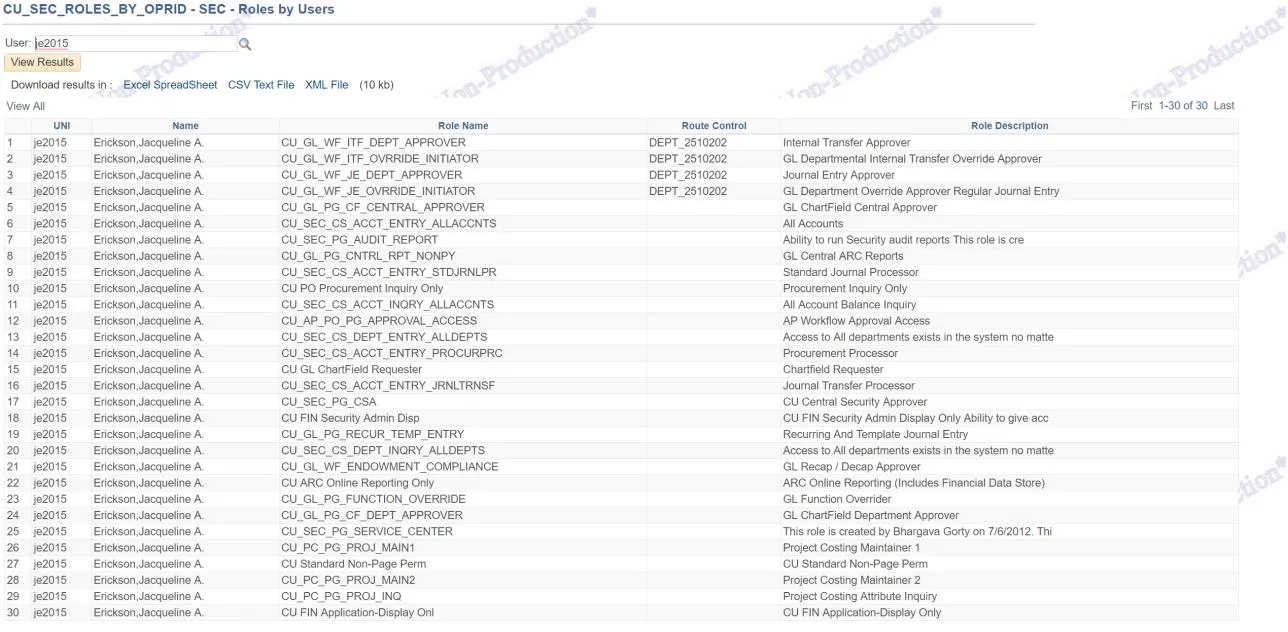Go to Last results page
The image size is (1288, 632).
[x=1224, y=105]
